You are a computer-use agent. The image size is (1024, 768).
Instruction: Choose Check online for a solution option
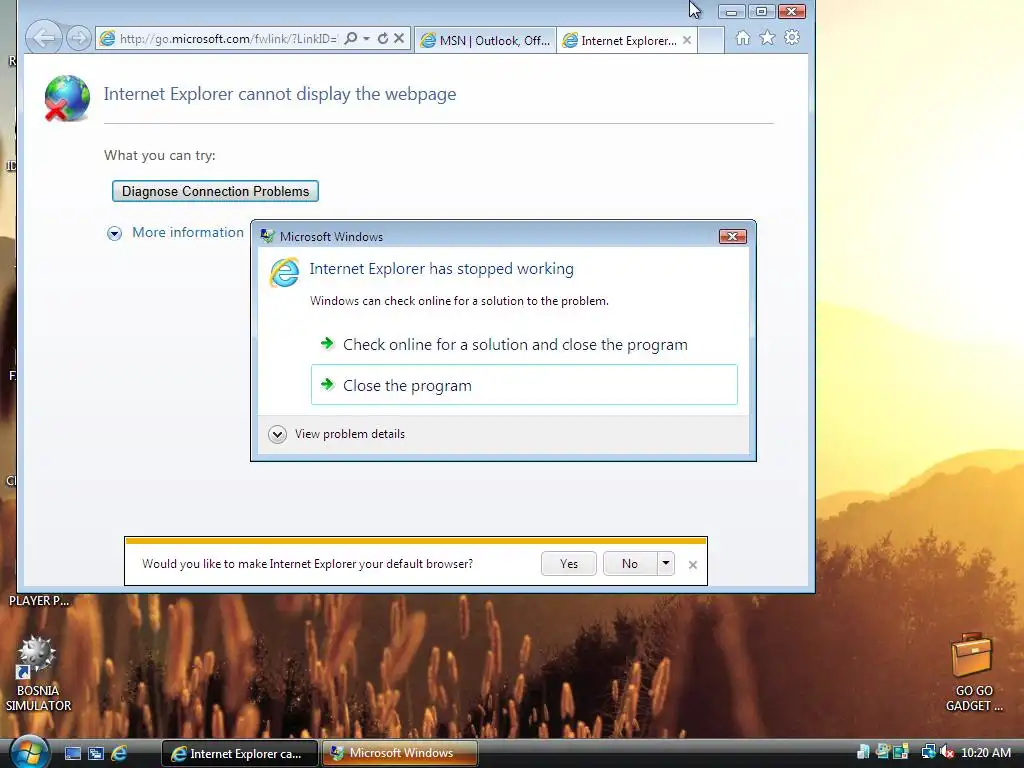click(524, 345)
